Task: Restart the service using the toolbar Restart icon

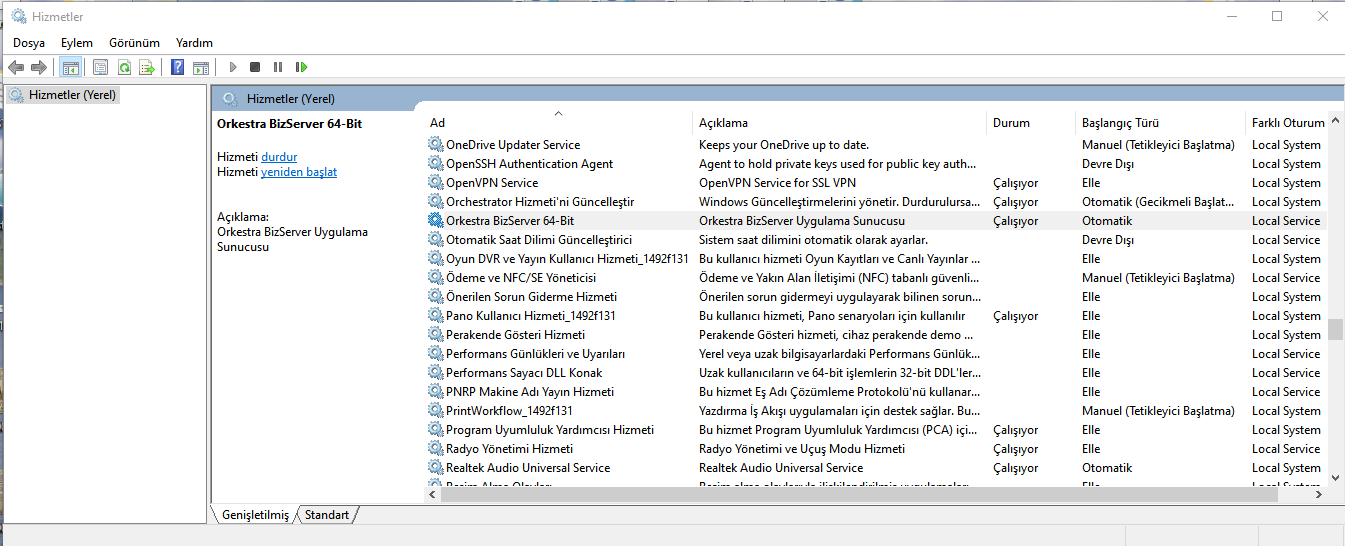Action: [301, 67]
